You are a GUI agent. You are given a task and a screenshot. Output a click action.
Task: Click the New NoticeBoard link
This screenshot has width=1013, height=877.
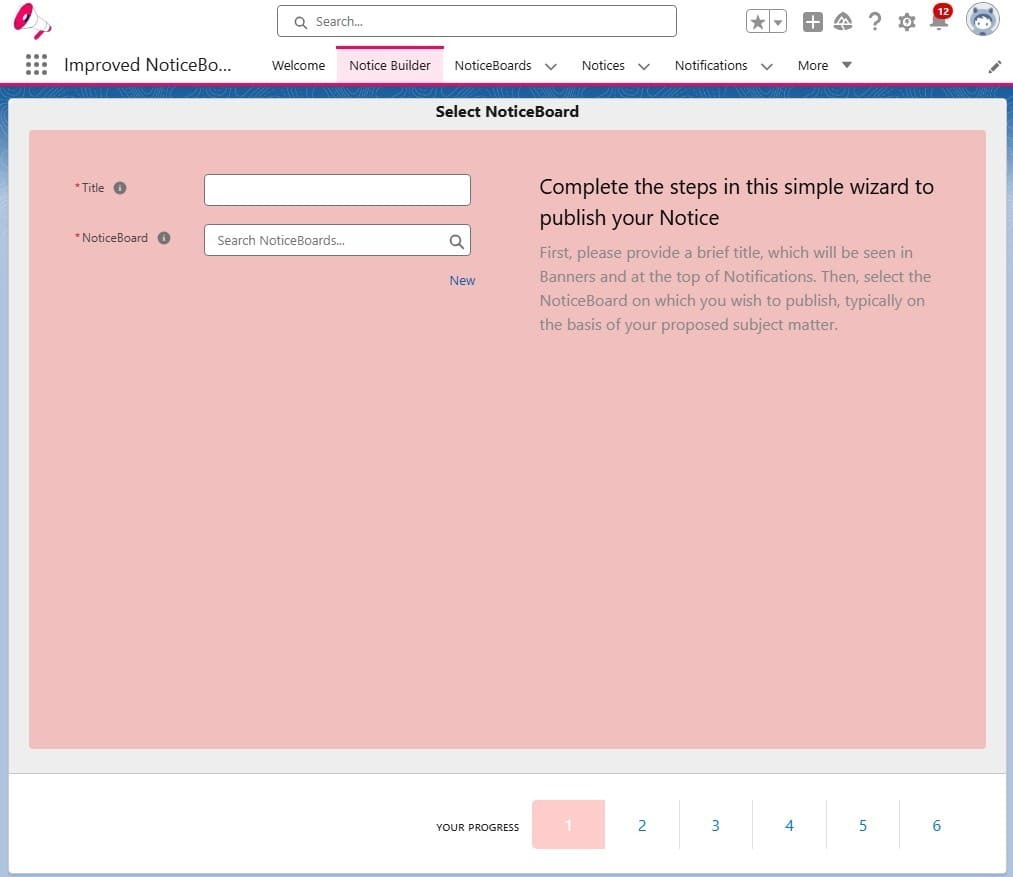point(462,280)
